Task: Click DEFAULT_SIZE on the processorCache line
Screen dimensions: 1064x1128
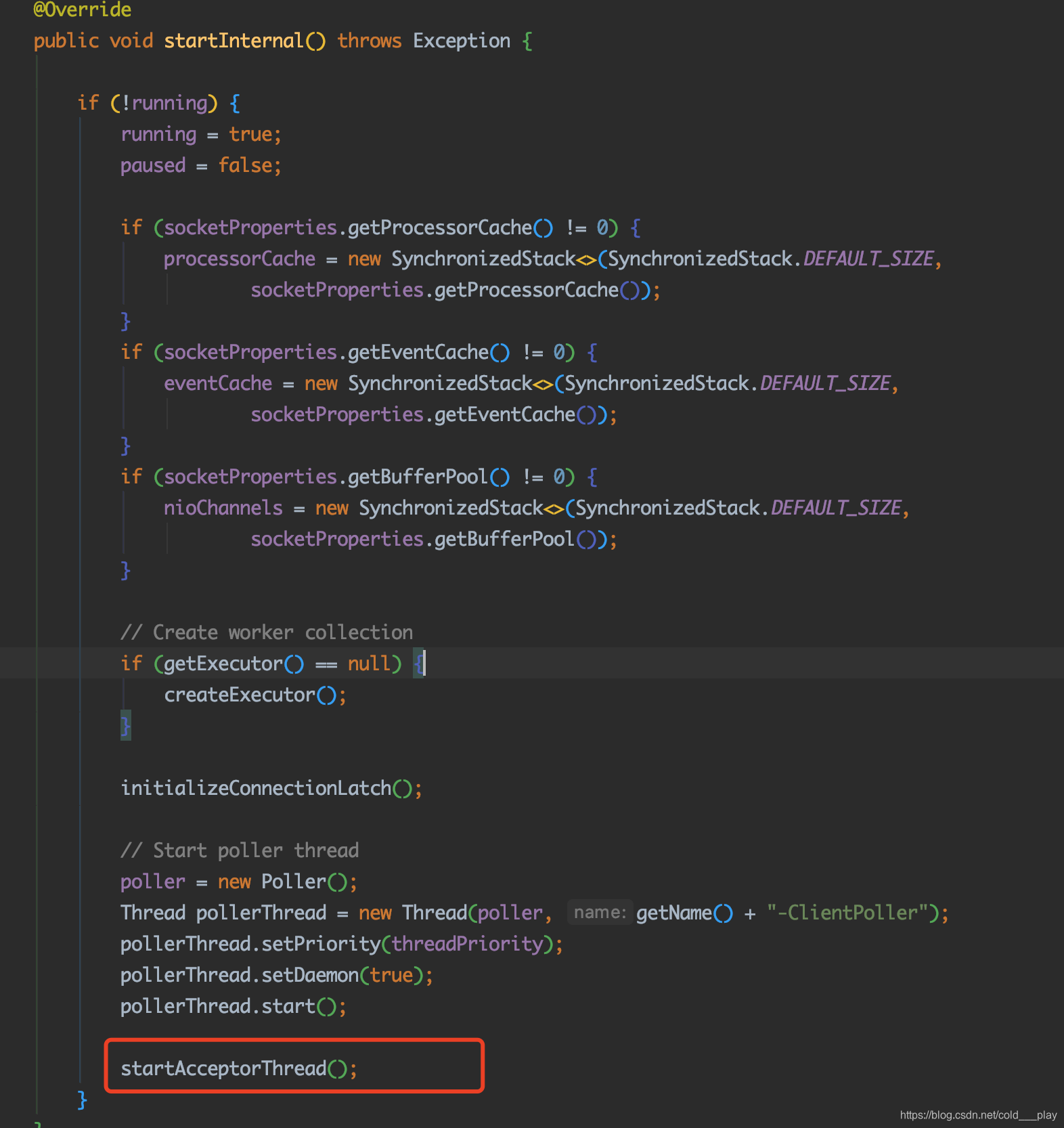Action: pos(868,259)
